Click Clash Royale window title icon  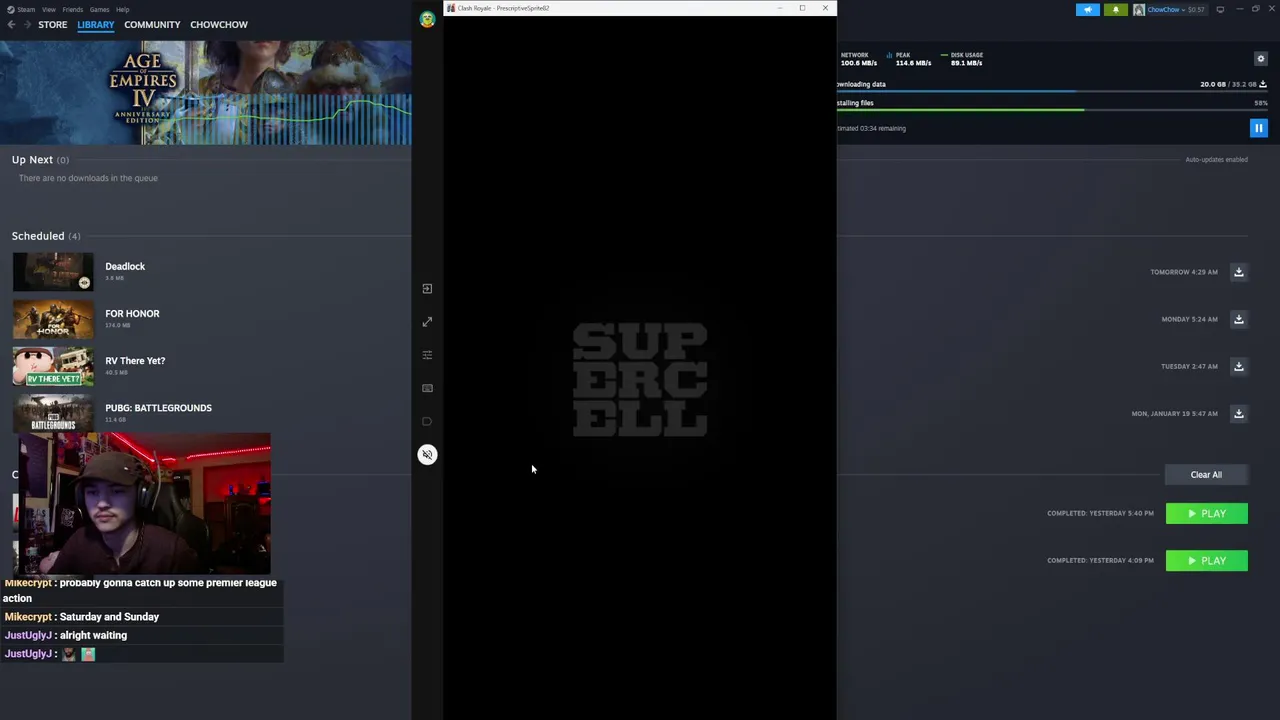coord(451,8)
